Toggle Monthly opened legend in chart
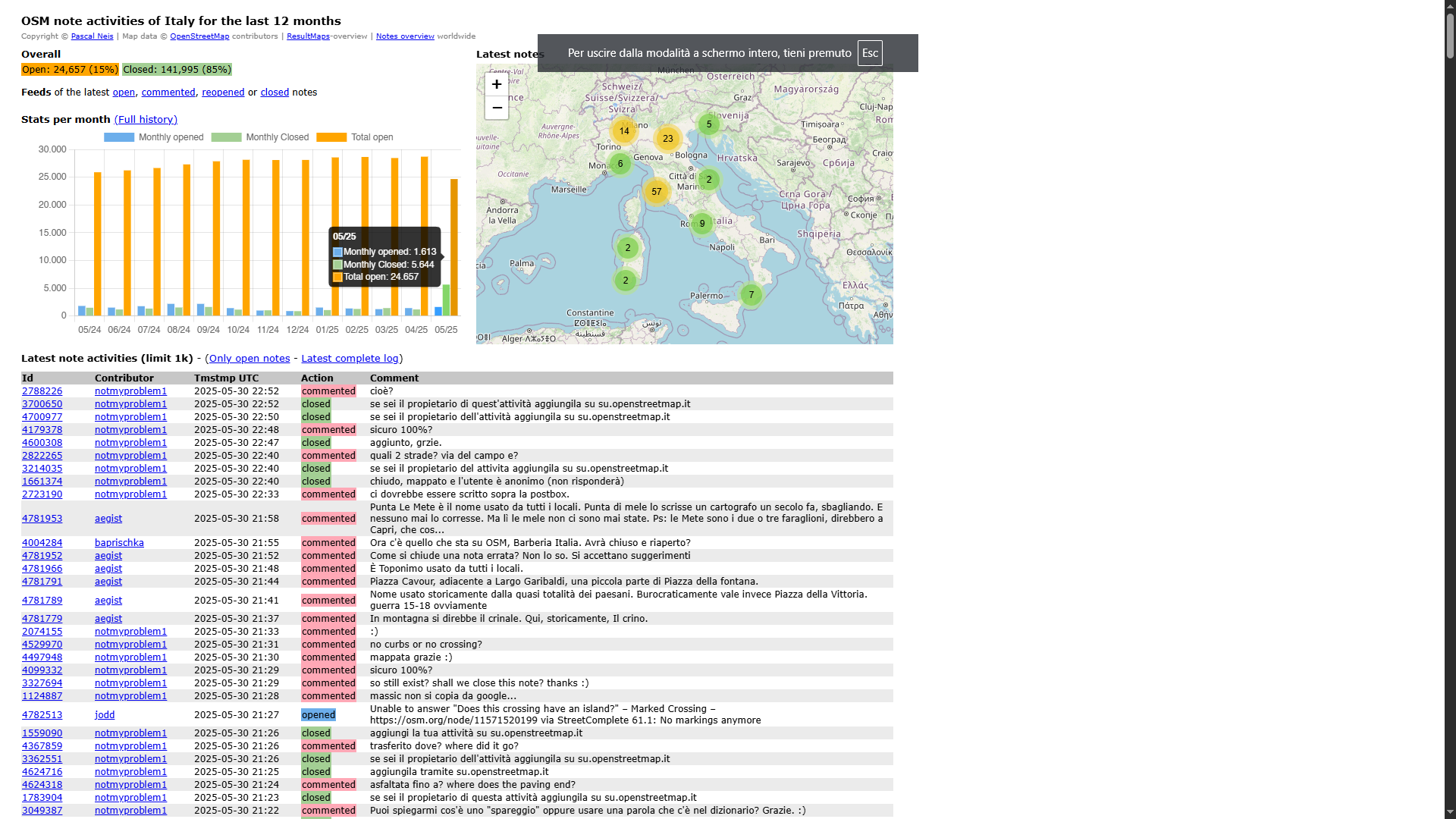This screenshot has width=1456, height=819. pos(154,137)
